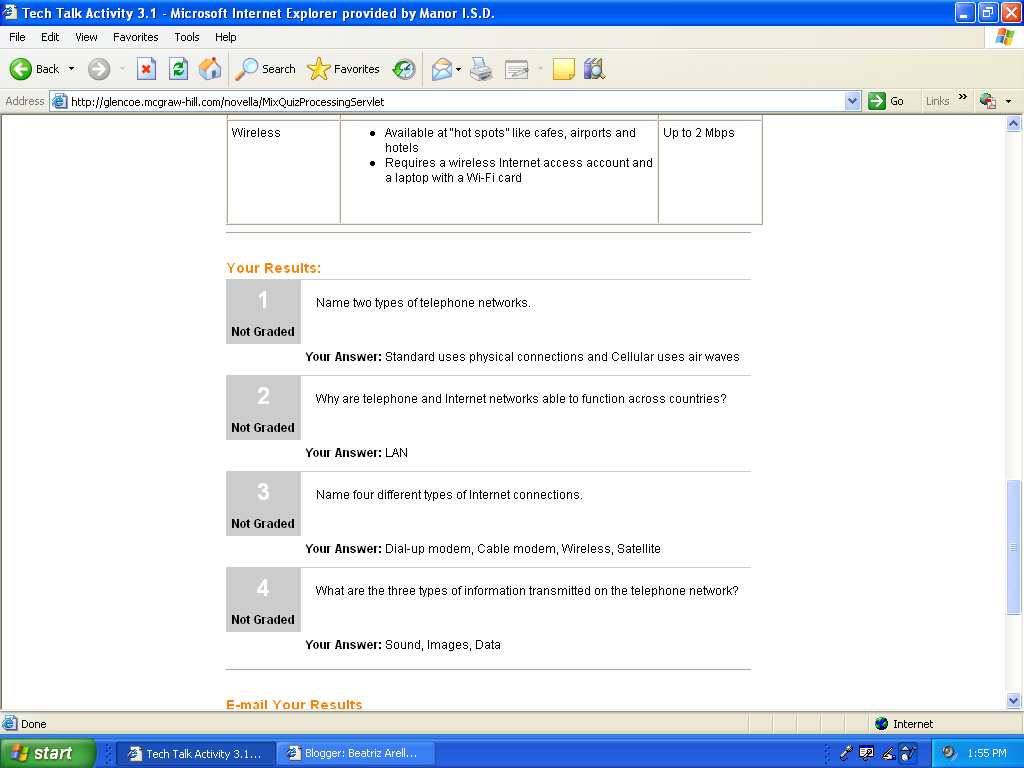The width and height of the screenshot is (1024, 768).
Task: Print the page using printer icon
Action: (481, 69)
